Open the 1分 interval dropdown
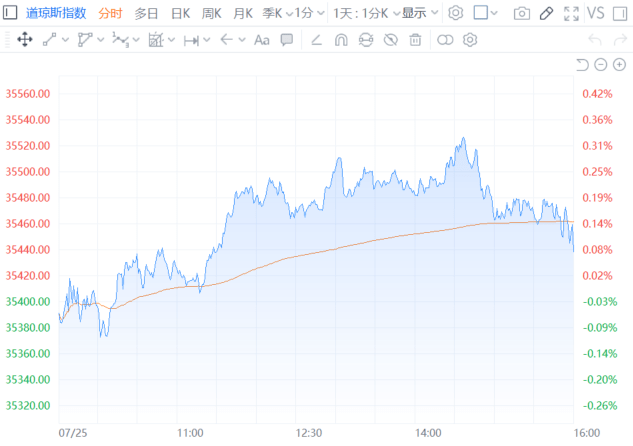Viewport: 633px width, 446px height. coord(309,13)
